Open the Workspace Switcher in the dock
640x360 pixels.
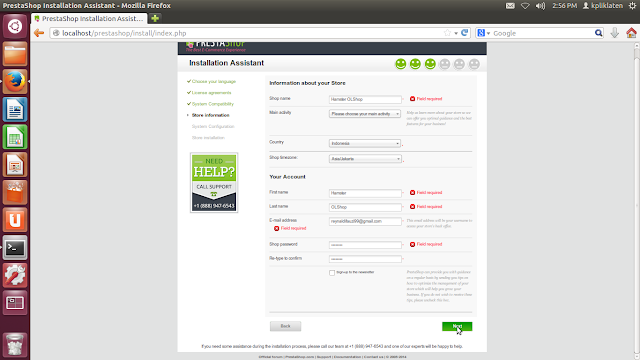point(15,303)
